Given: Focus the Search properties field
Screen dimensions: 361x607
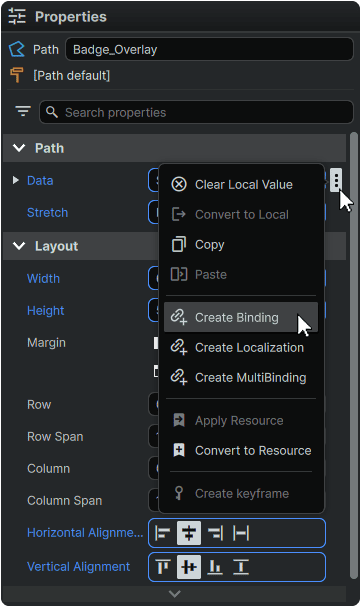Looking at the screenshot, I should coord(196,112).
